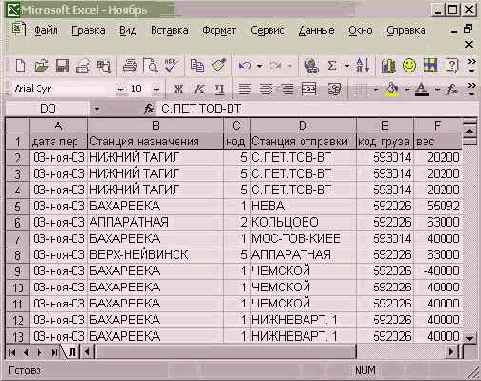The height and width of the screenshot is (381, 481).
Task: Select column D header
Action: click(303, 126)
